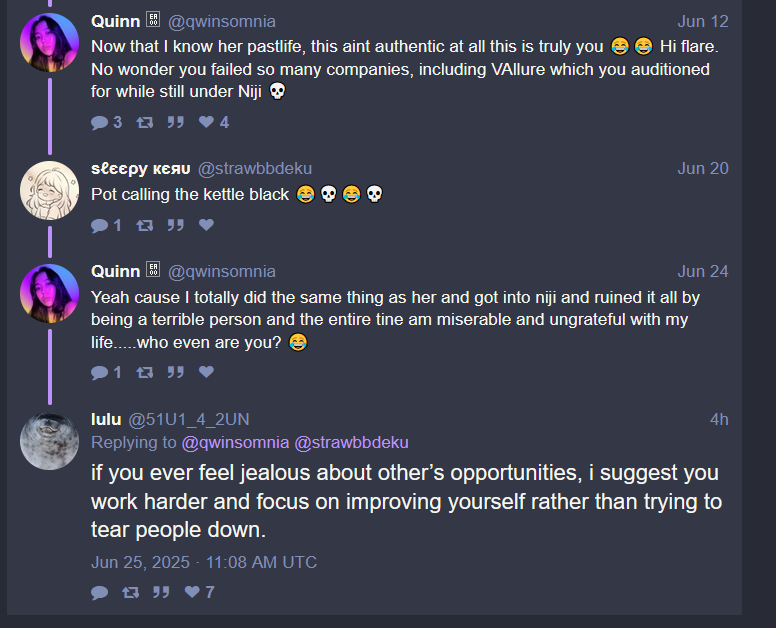The width and height of the screenshot is (776, 628).
Task: View sleepy keru's avatar profile
Action: click(49, 190)
